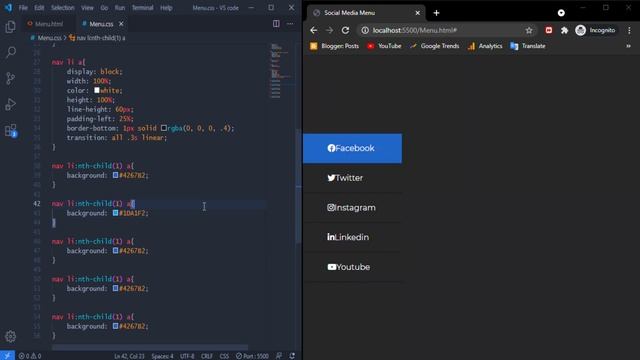The width and height of the screenshot is (640, 360).
Task: Open the File menu
Action: point(23,8)
